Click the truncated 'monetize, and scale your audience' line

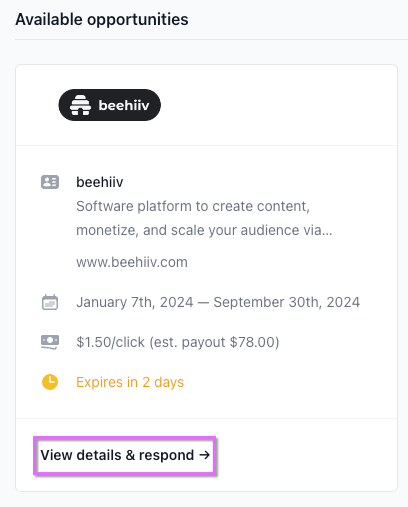coord(204,230)
